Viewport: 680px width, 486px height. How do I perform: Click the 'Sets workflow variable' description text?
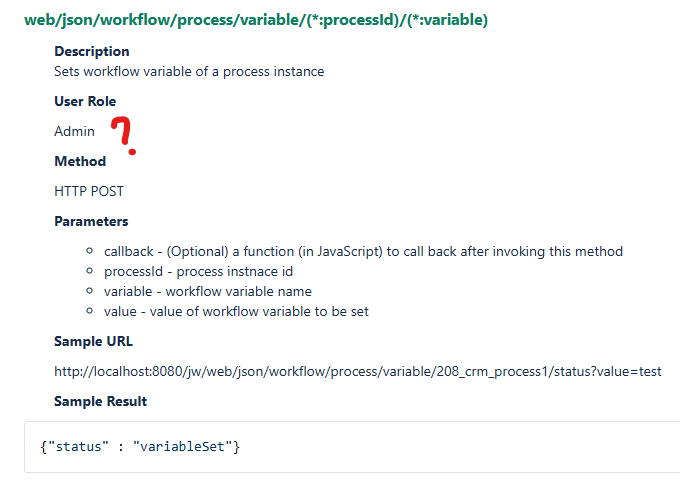pyautogui.click(x=189, y=71)
